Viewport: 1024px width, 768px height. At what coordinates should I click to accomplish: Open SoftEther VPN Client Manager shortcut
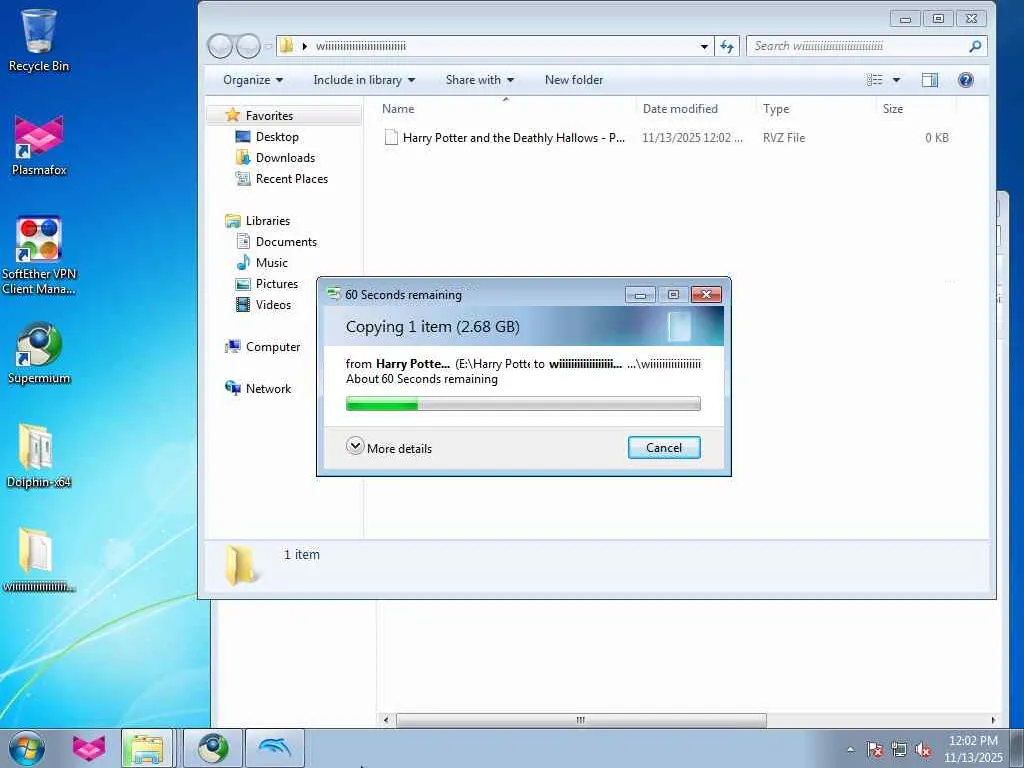click(39, 255)
